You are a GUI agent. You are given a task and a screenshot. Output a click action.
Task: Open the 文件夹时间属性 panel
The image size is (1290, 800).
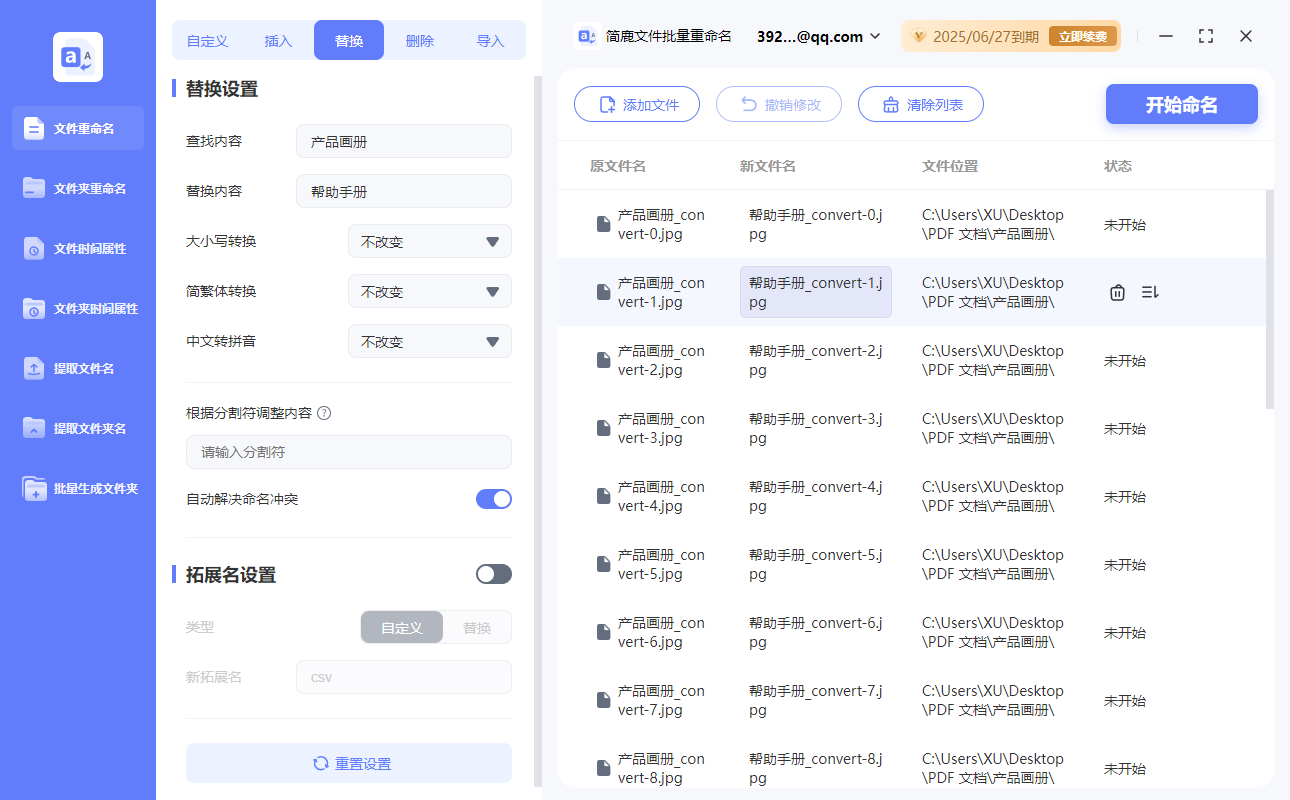(x=77, y=308)
